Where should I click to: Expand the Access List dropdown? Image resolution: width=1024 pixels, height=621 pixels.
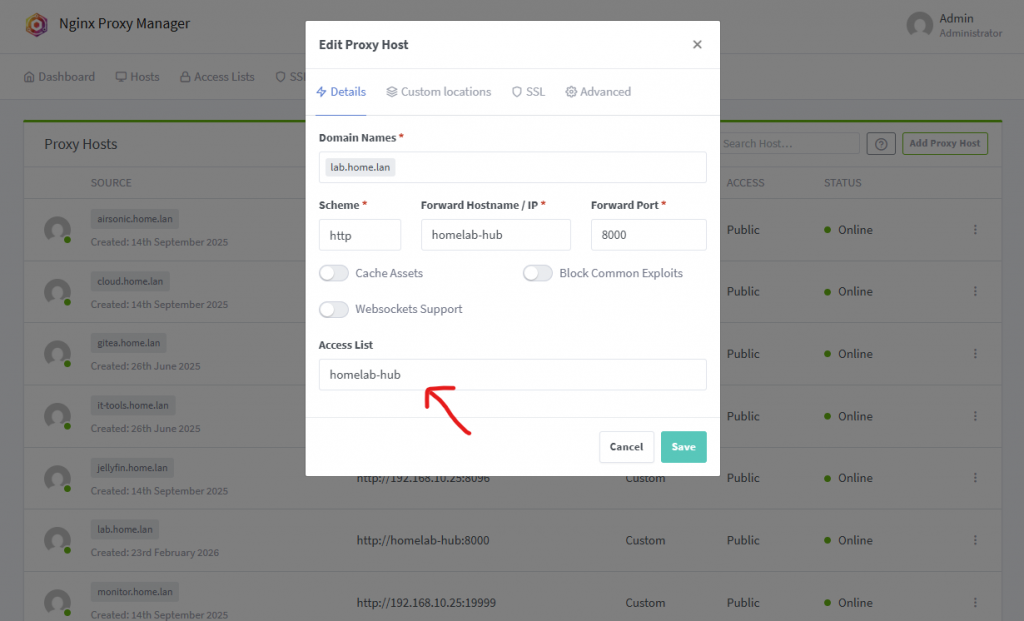coord(512,375)
